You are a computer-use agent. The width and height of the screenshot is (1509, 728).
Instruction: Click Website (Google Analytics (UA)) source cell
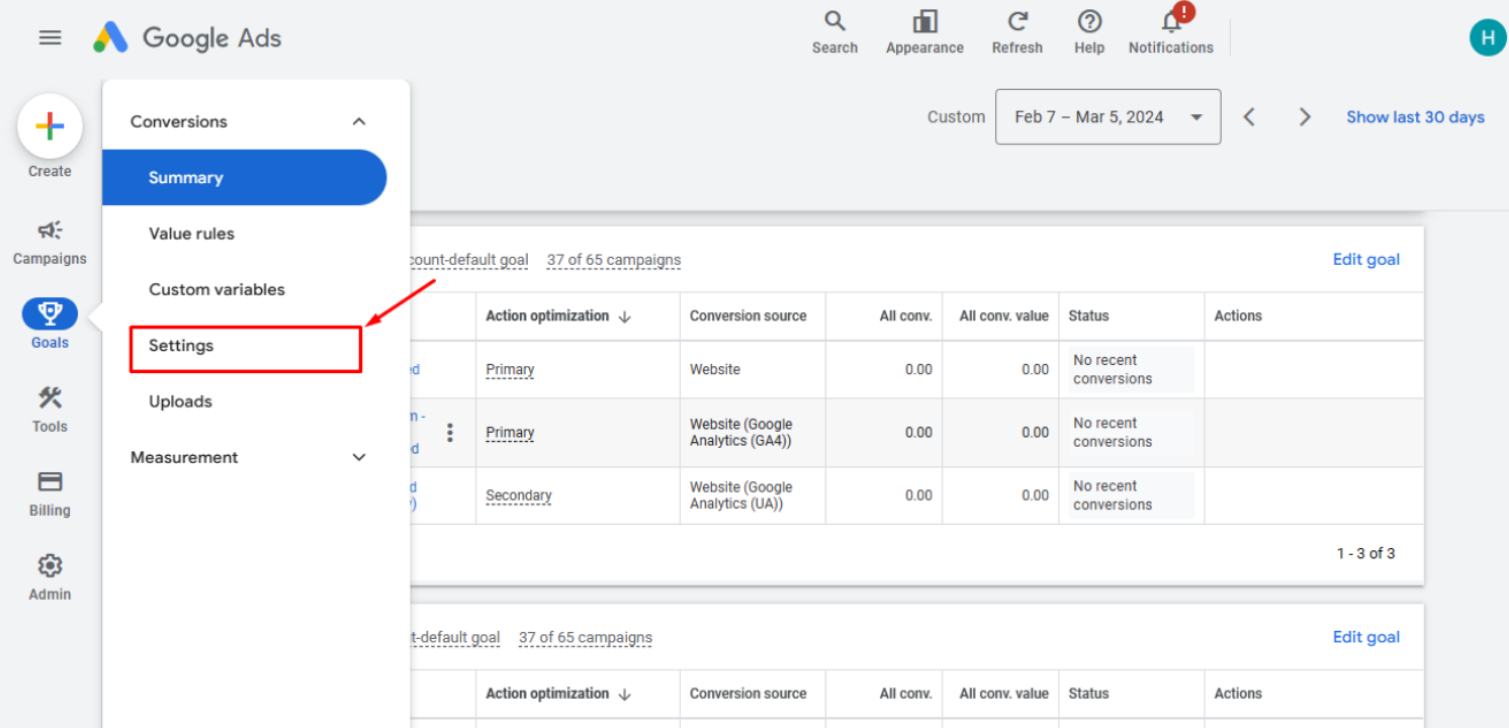click(x=741, y=496)
